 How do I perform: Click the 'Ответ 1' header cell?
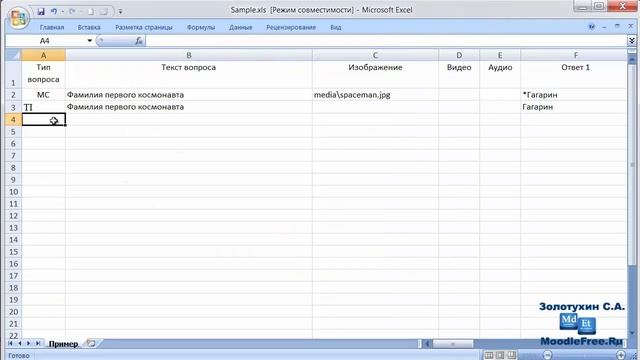tap(575, 75)
